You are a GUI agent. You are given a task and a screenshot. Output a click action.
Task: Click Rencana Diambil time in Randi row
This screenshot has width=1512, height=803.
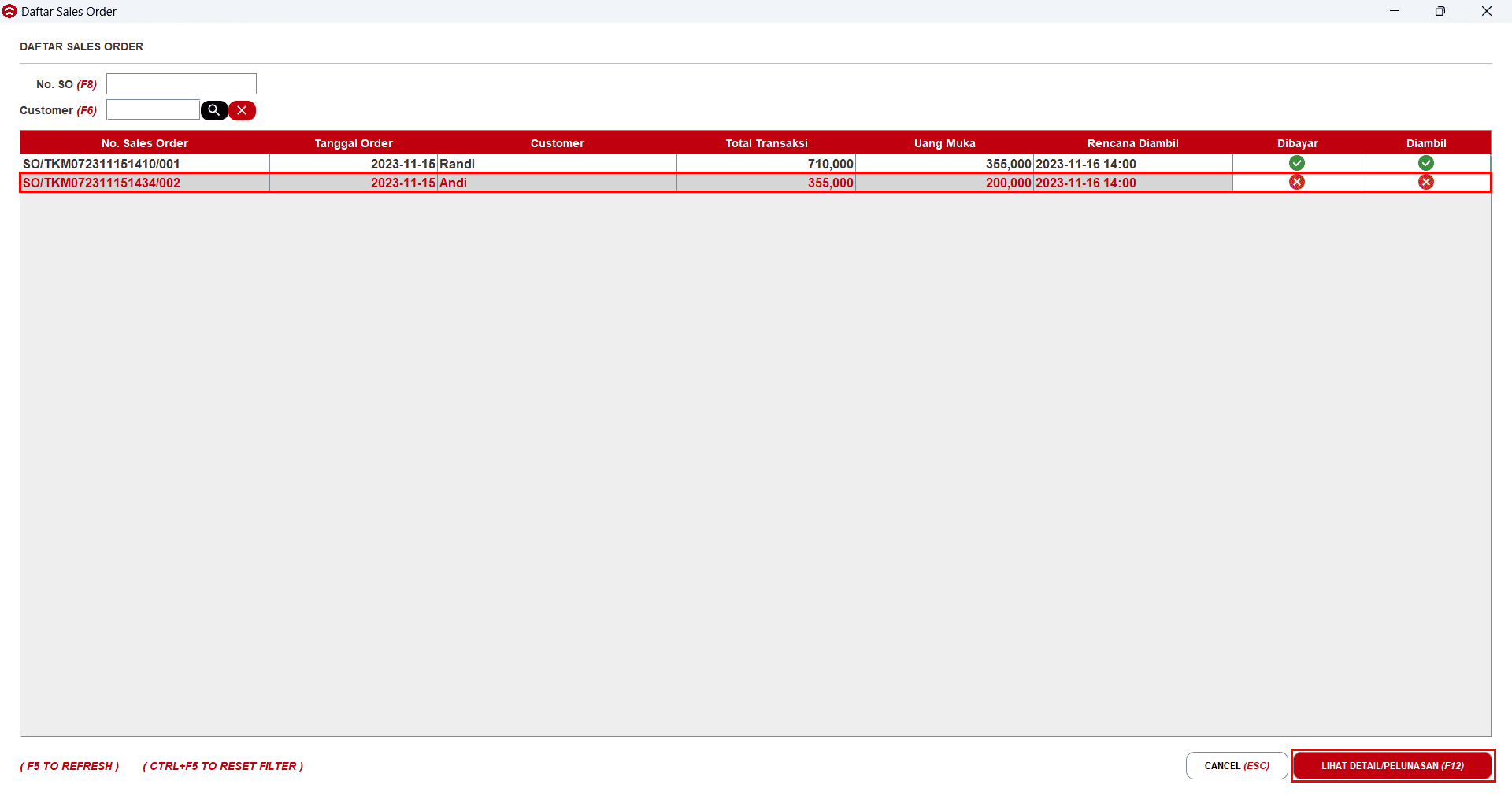coord(1132,164)
